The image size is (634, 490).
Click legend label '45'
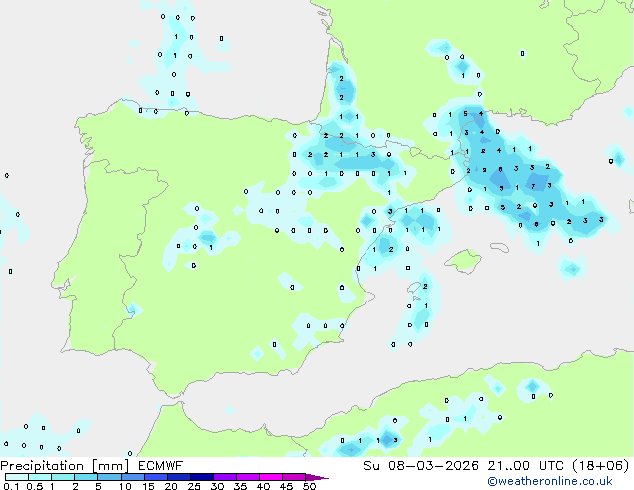[286, 486]
